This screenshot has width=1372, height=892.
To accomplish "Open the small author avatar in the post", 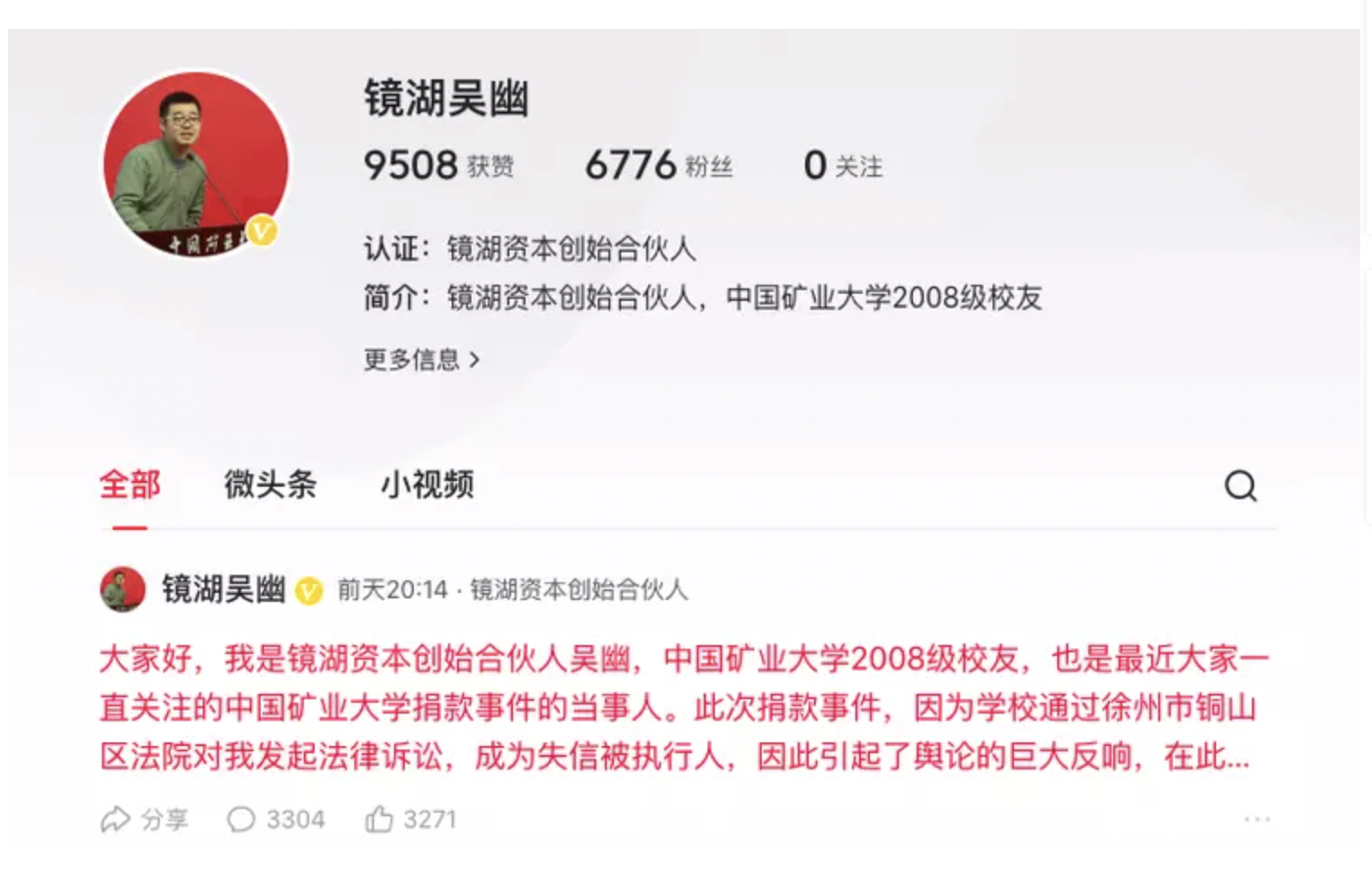I will 123,589.
